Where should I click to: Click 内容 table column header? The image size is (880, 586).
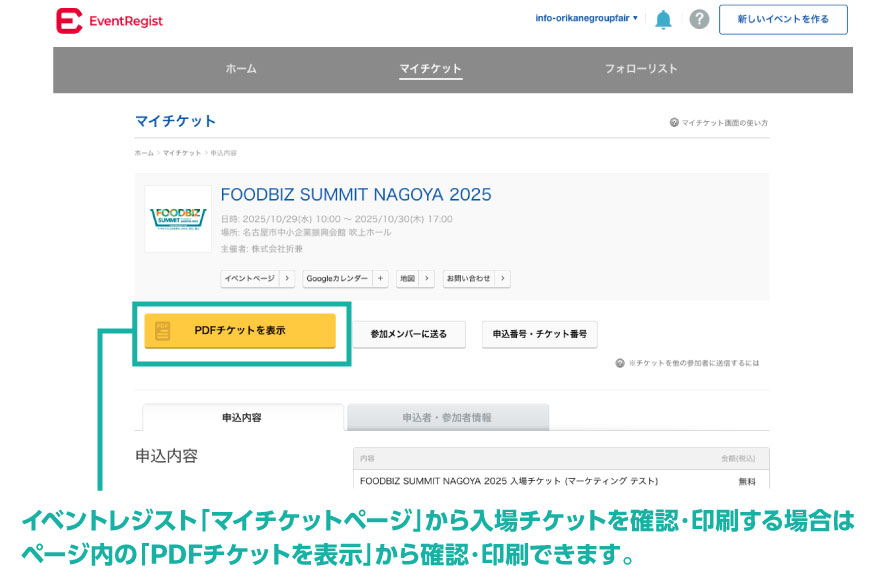(x=367, y=459)
